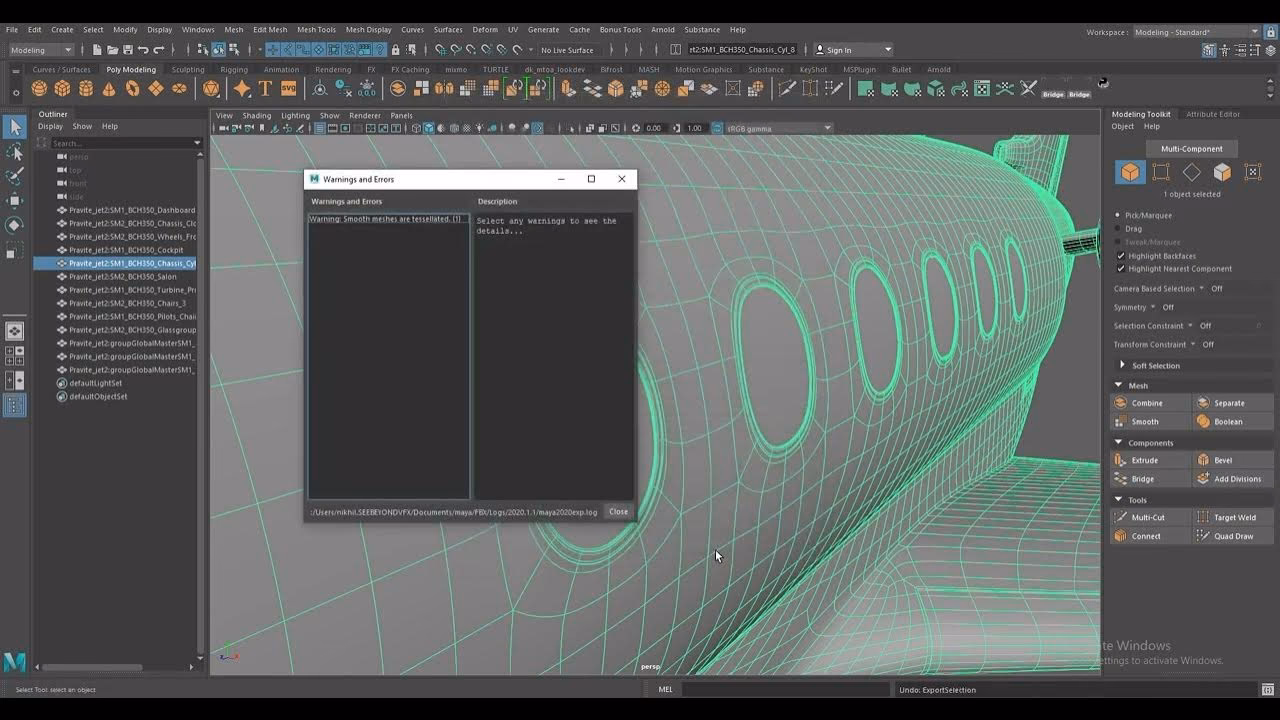Create a polygon cylinder from the shelf
Image resolution: width=1280 pixels, height=720 pixels.
click(86, 89)
